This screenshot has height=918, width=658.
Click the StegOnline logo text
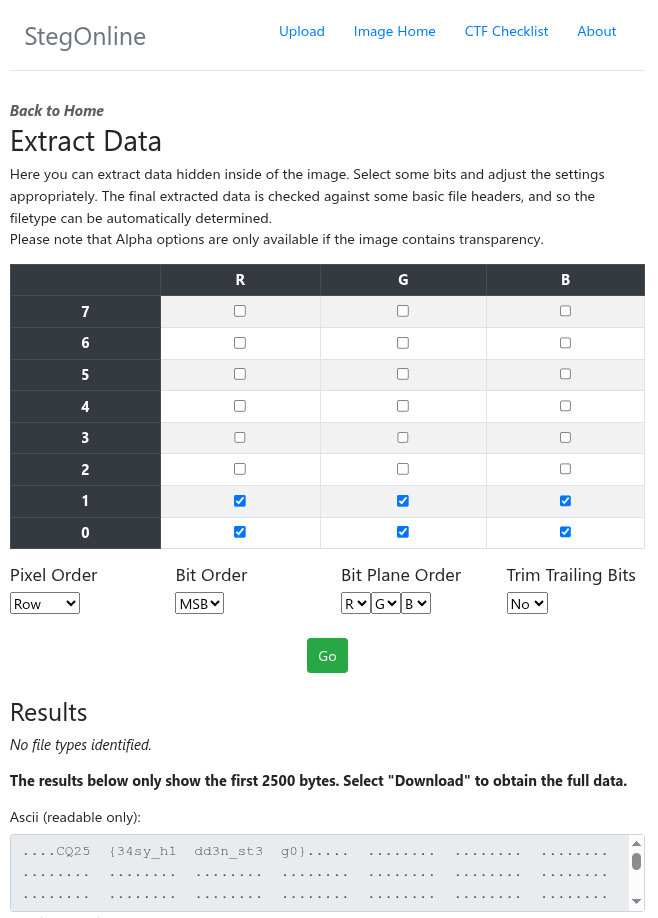click(85, 37)
